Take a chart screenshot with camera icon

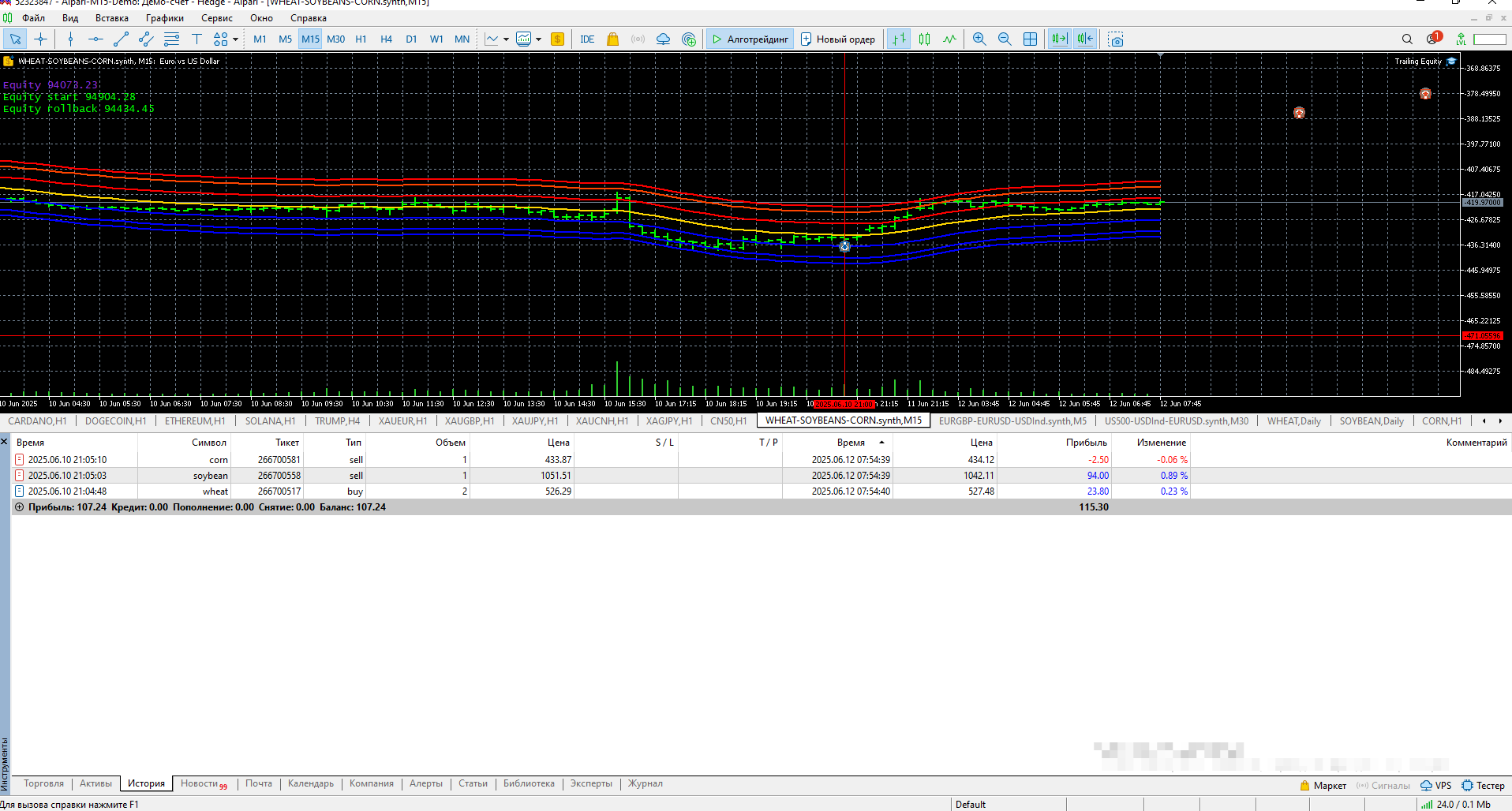(1115, 39)
